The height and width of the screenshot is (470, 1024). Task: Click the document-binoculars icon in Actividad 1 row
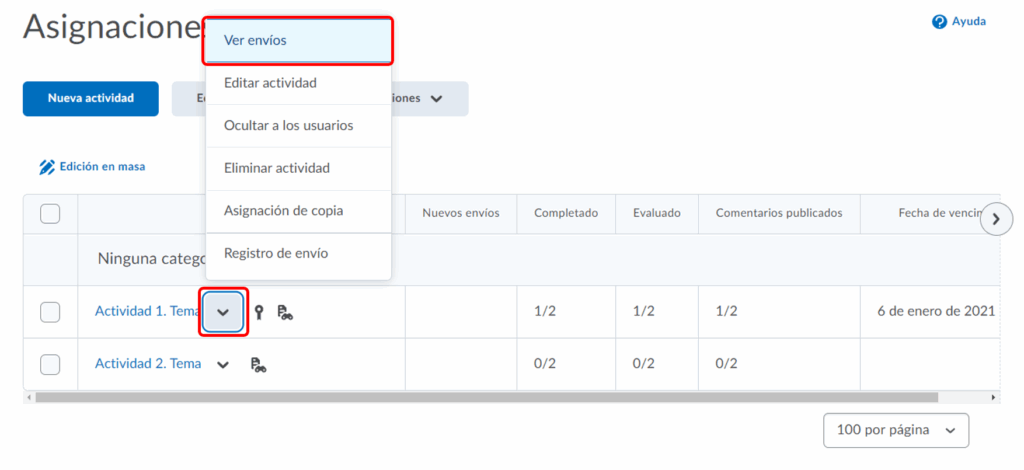click(x=285, y=312)
